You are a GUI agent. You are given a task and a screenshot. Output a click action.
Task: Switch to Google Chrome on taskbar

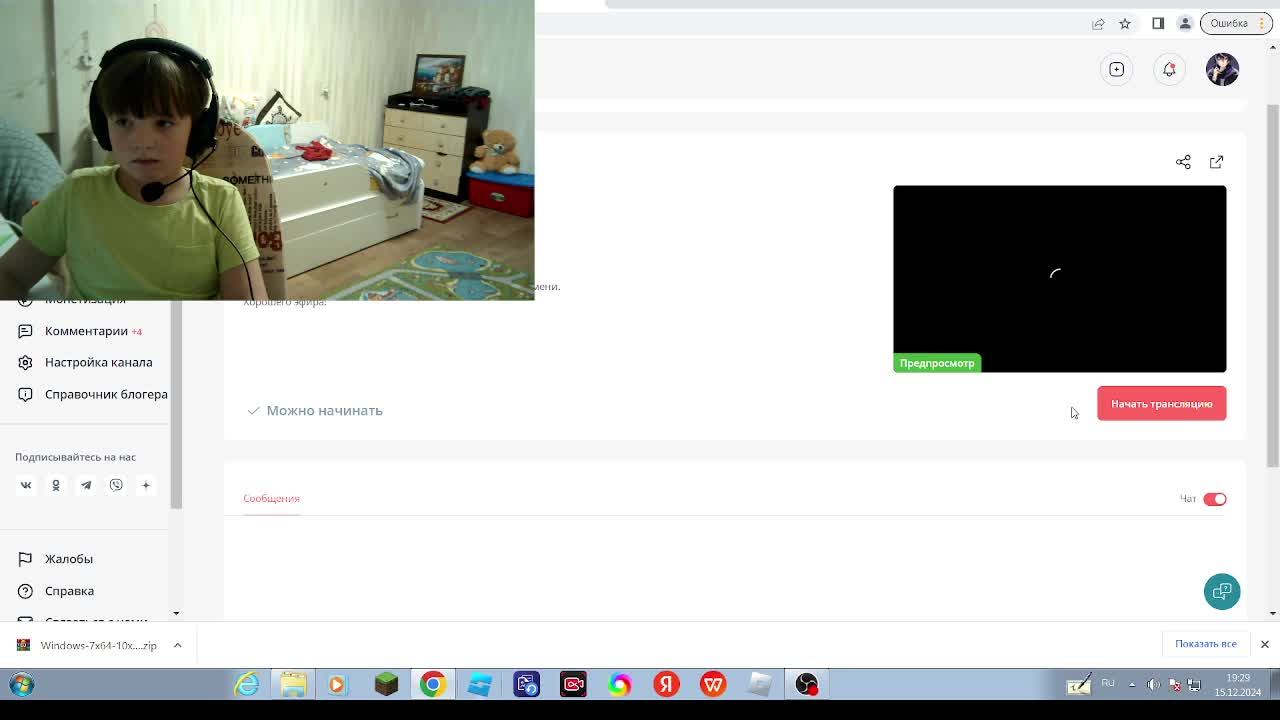click(x=432, y=684)
